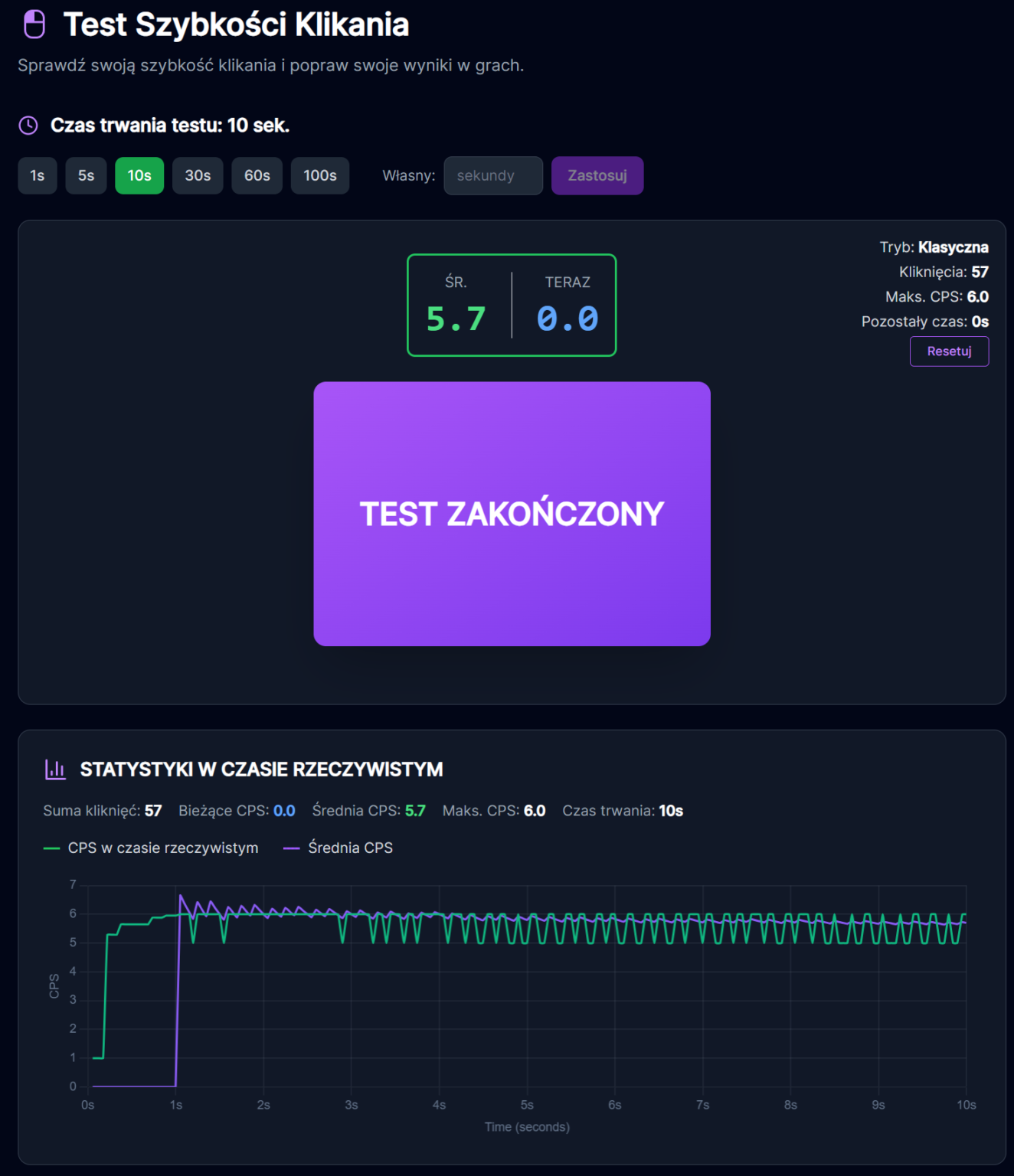1014x1176 pixels.
Task: Click the Resetuj button
Action: [949, 351]
